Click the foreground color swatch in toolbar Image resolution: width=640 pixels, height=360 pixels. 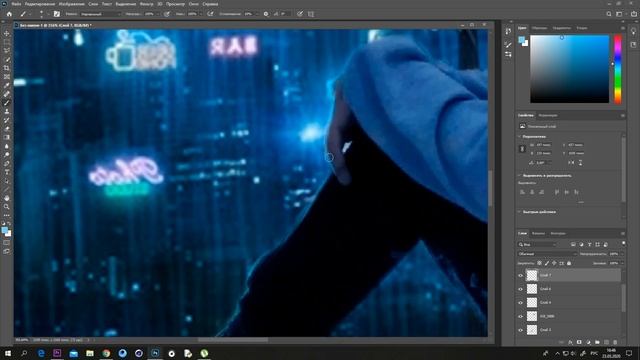pos(4,231)
